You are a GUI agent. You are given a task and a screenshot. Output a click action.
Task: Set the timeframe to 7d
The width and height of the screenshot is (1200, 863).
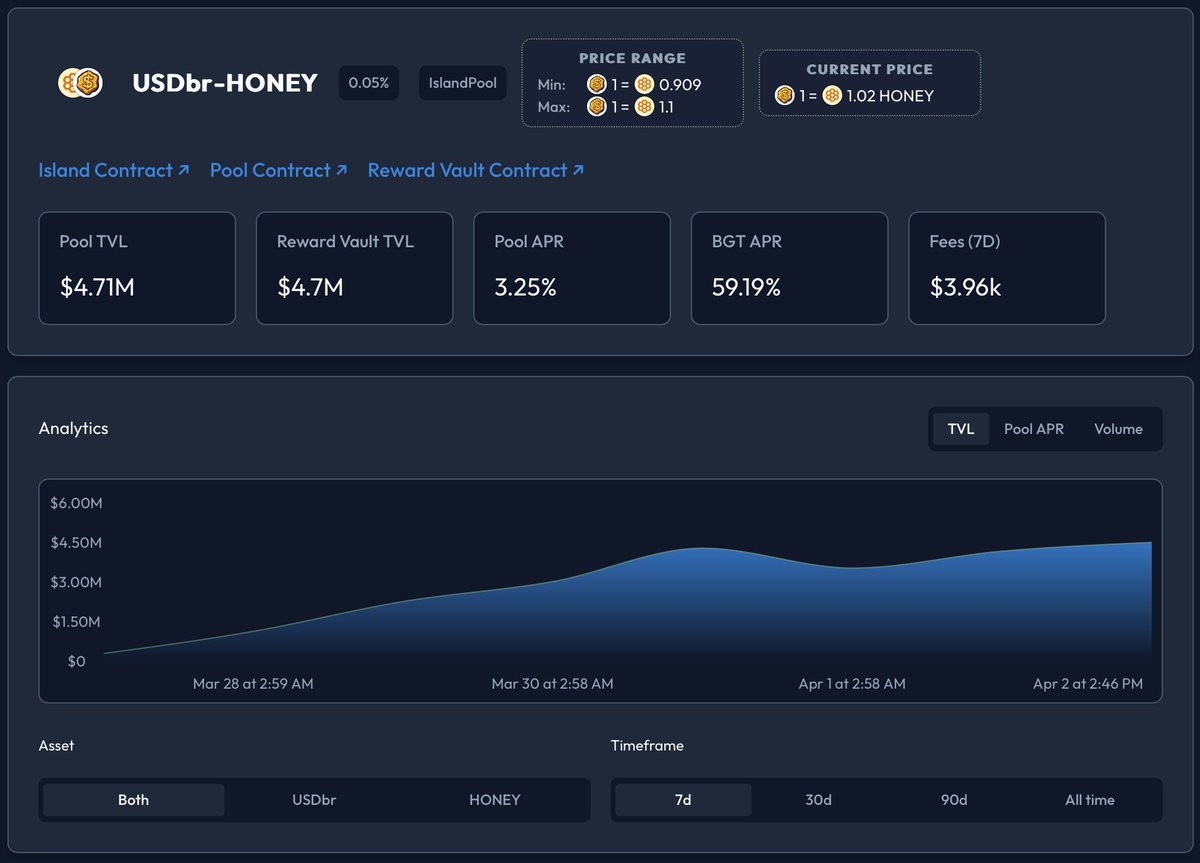(683, 800)
